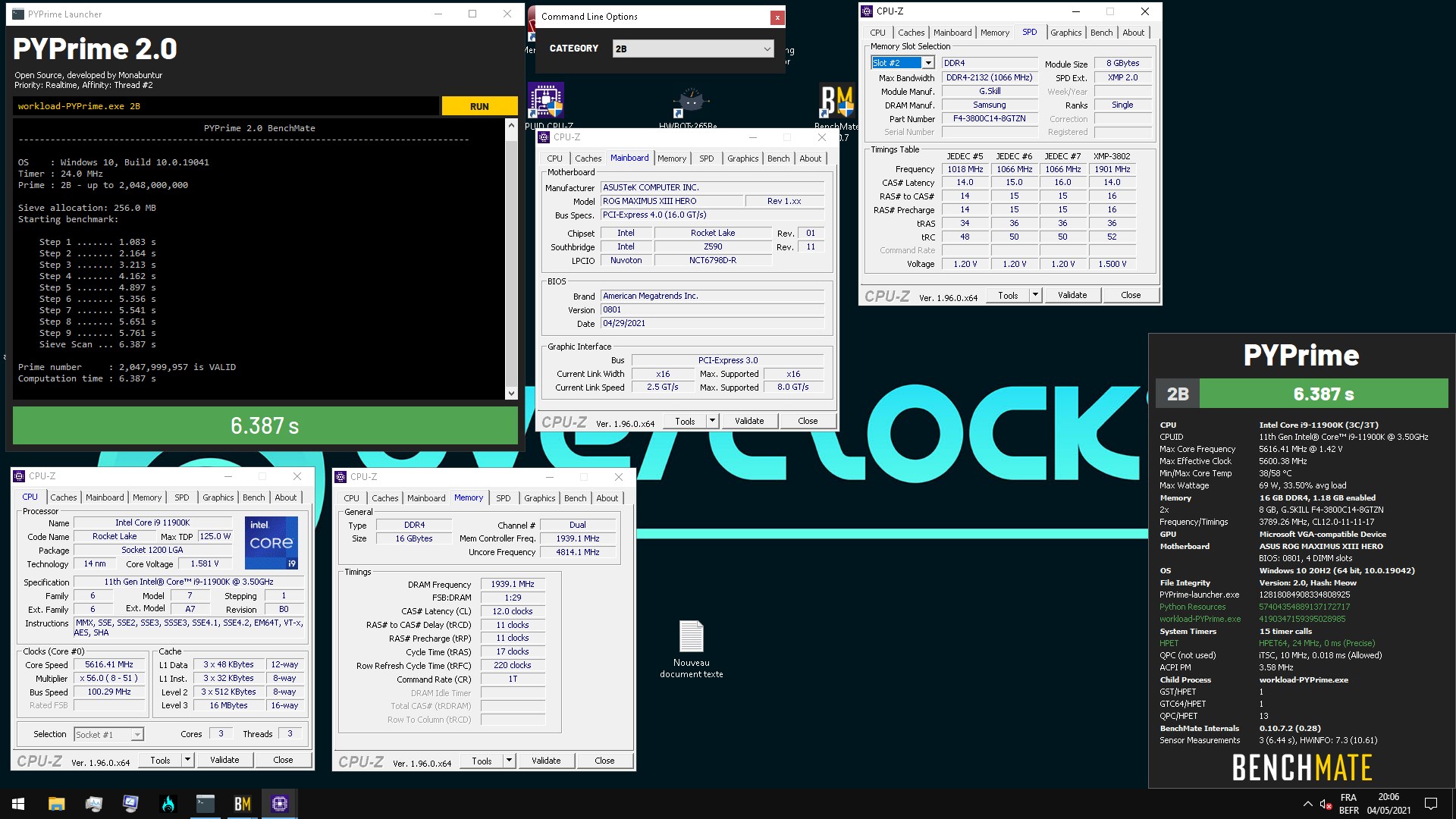
Task: Expand Tools arrow in CPU tab window
Action: click(187, 760)
